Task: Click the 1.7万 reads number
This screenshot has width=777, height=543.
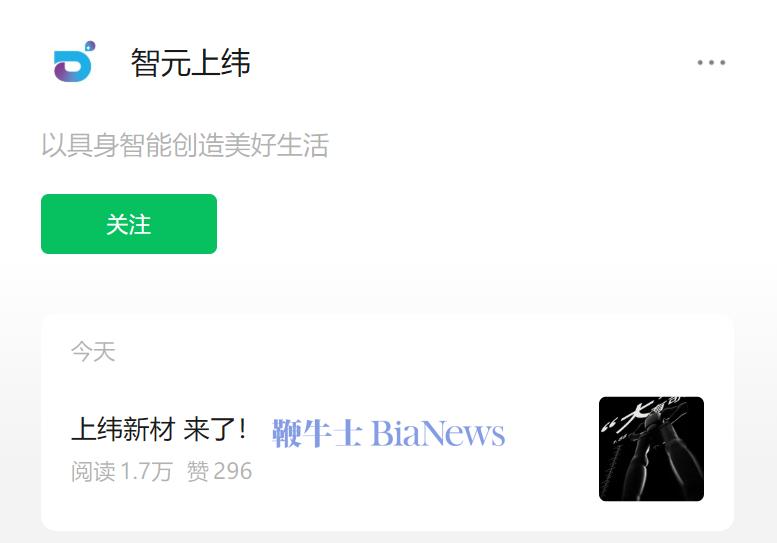Action: tap(147, 471)
